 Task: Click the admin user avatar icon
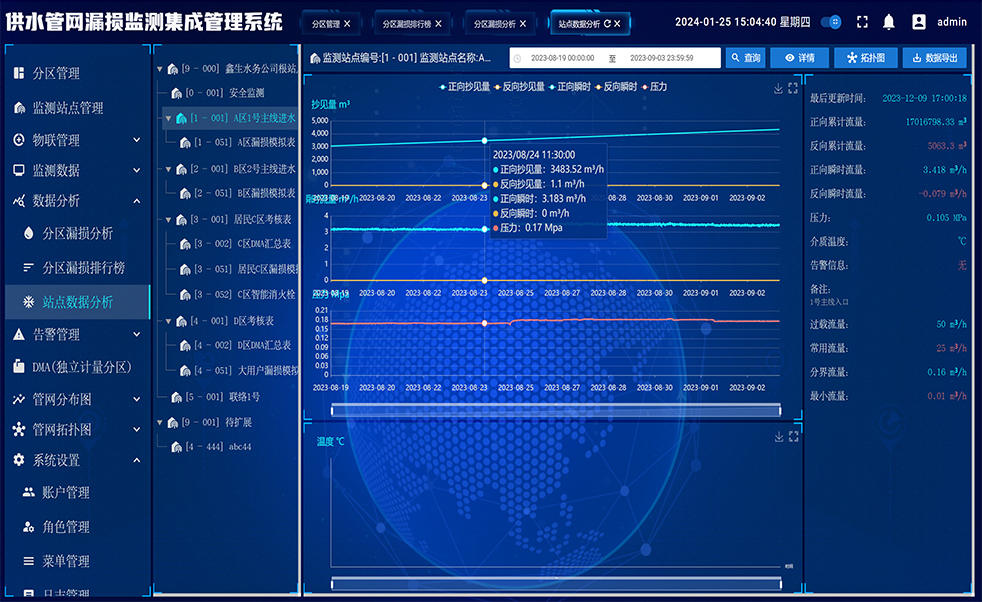(x=919, y=22)
